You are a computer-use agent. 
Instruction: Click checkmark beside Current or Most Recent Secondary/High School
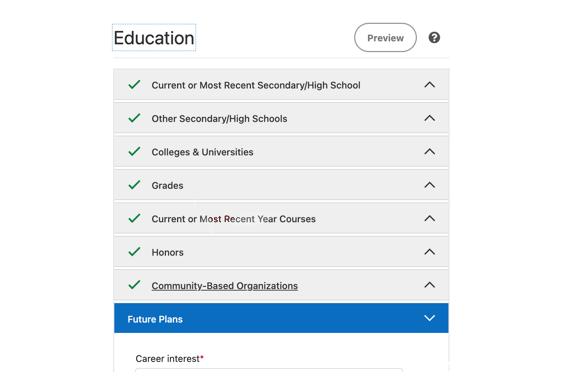pos(134,85)
